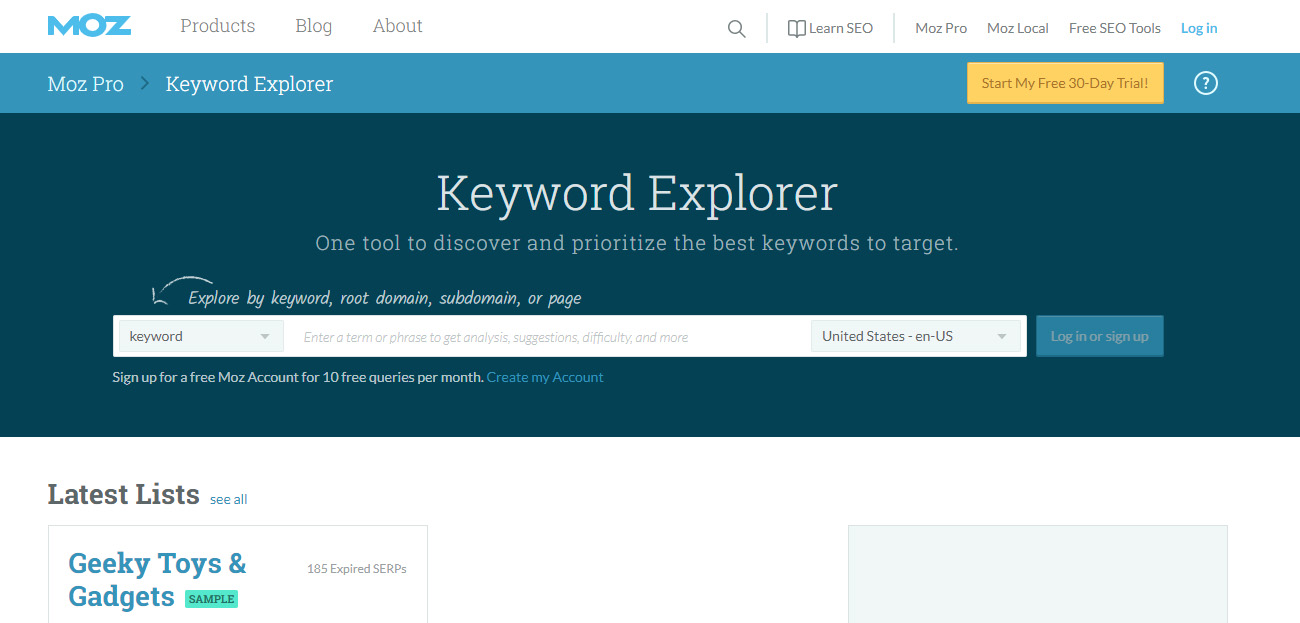Open the United States - en-US locale dropdown

(x=916, y=336)
